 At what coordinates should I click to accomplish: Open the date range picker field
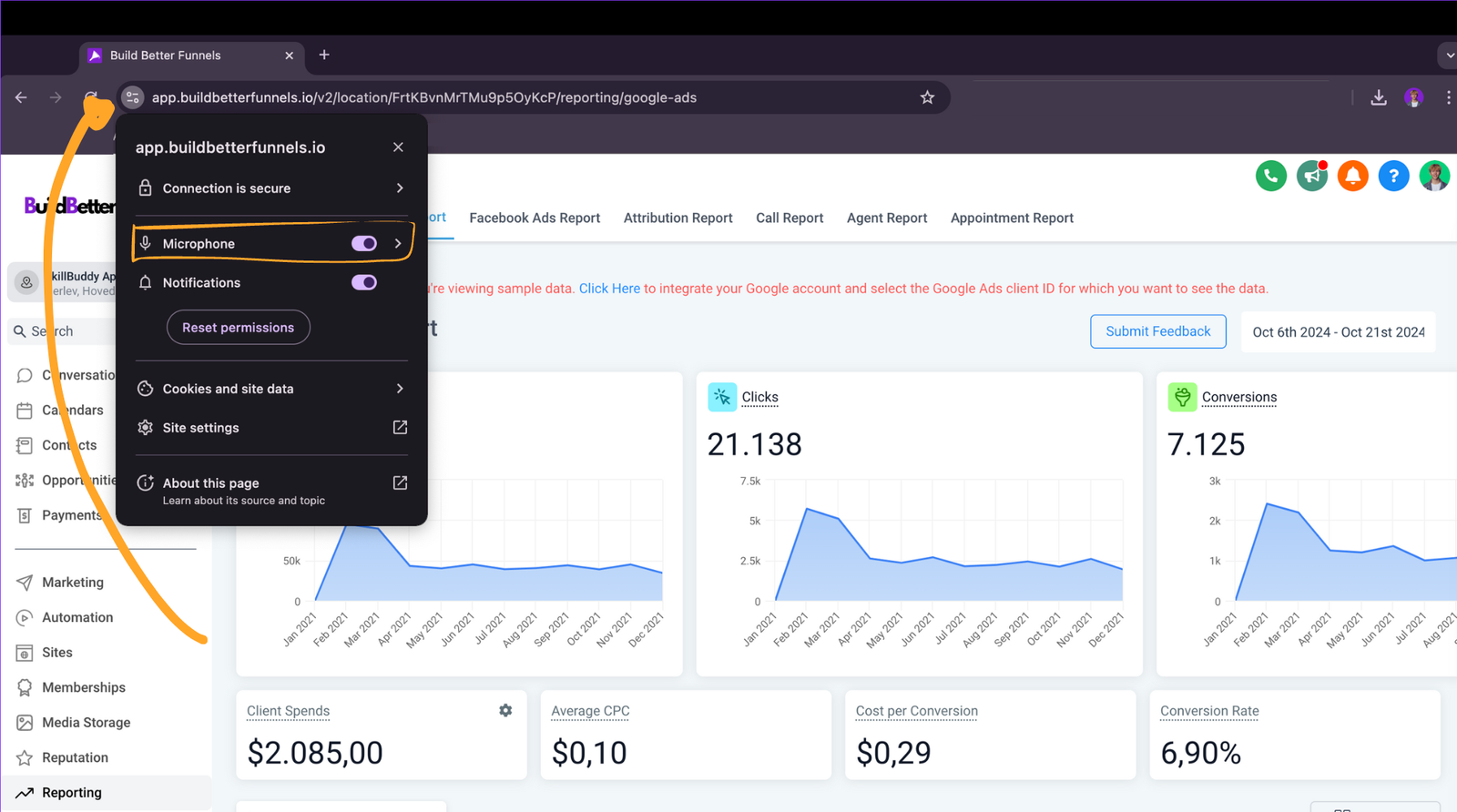click(x=1338, y=332)
